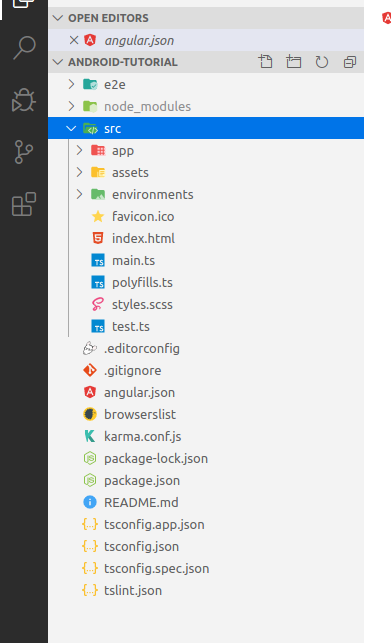Screen dimensions: 391x643
Task: Open .gitignore file
Action: point(132,371)
